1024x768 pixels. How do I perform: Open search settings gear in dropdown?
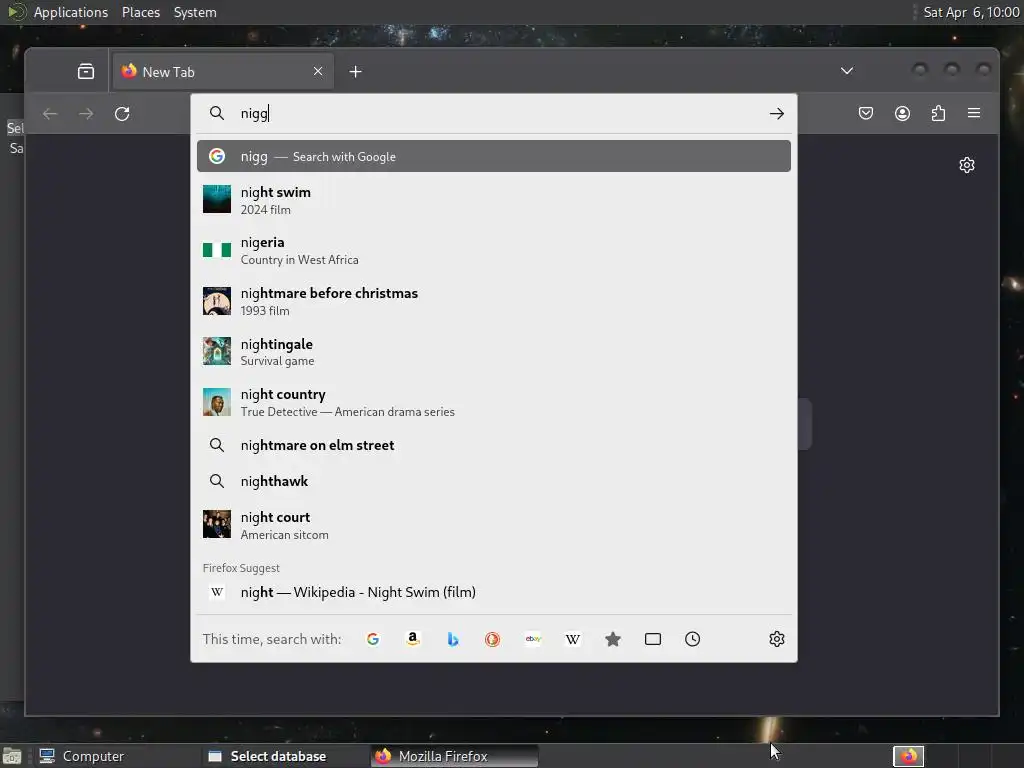(776, 639)
